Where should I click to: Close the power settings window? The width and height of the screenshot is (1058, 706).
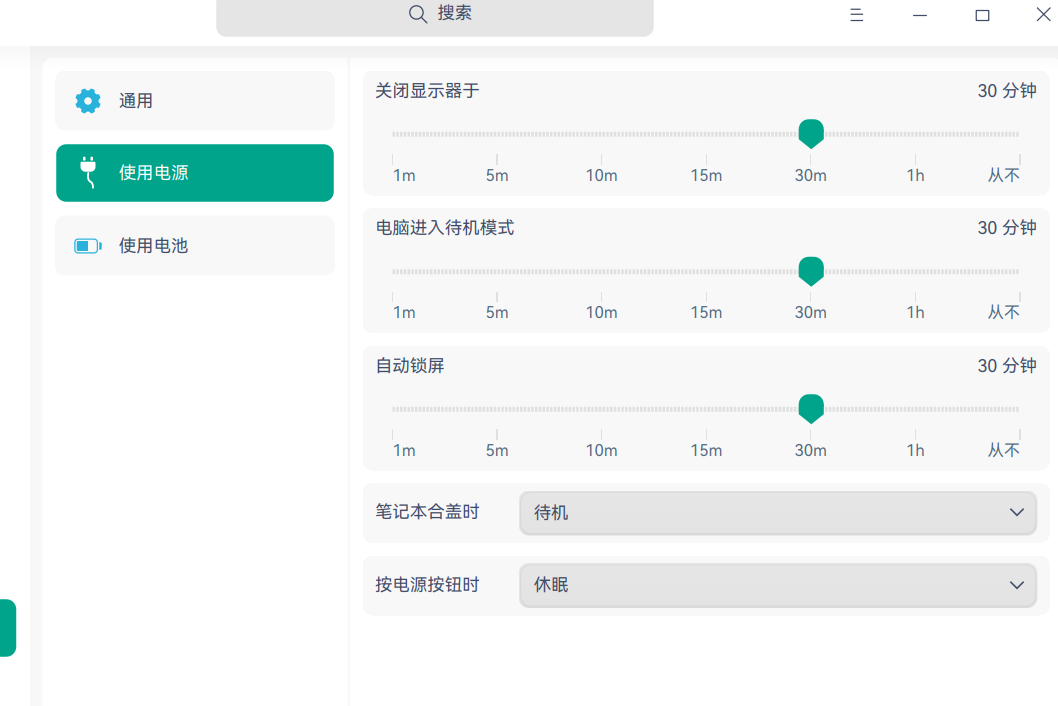1043,14
